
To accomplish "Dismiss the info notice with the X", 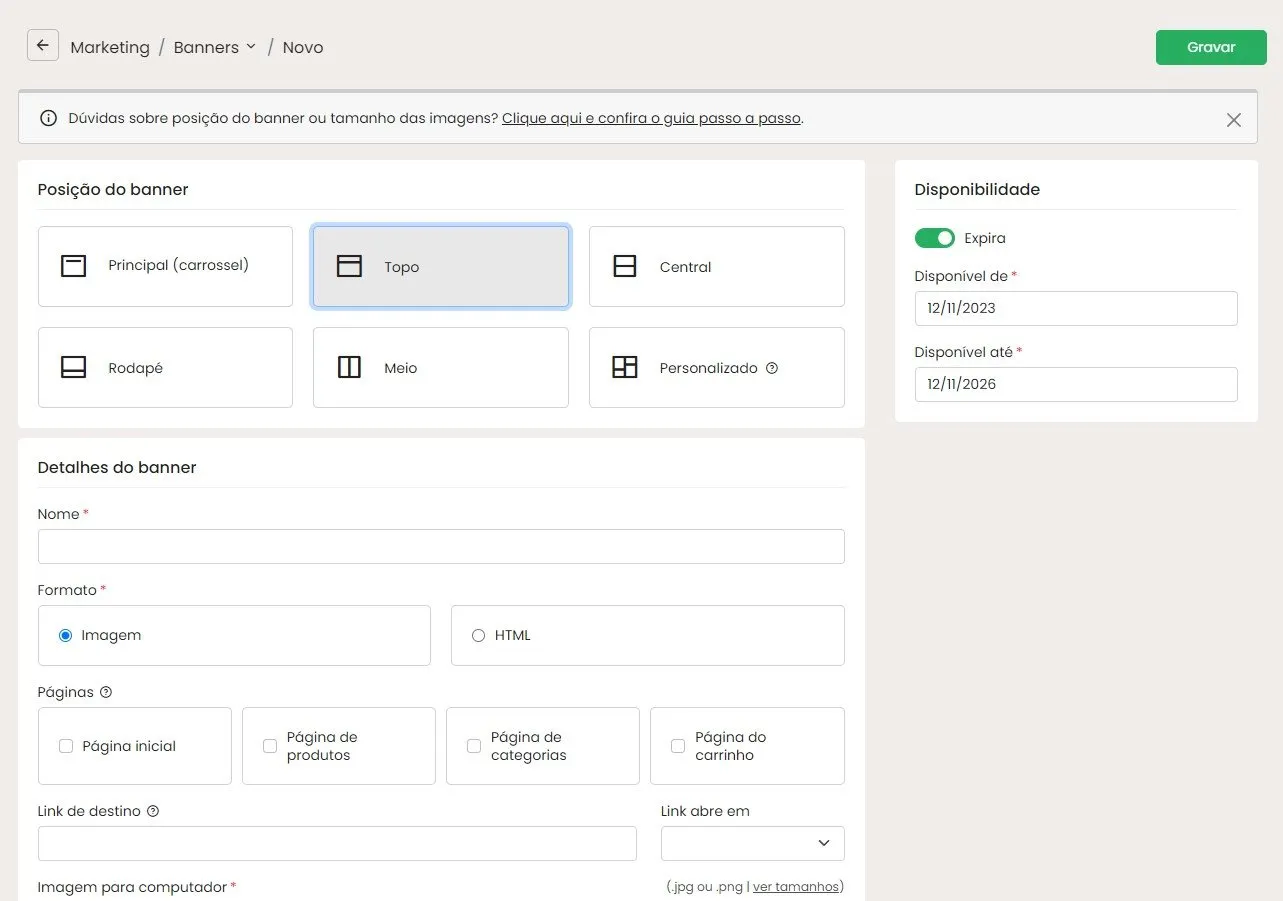I will [x=1234, y=120].
